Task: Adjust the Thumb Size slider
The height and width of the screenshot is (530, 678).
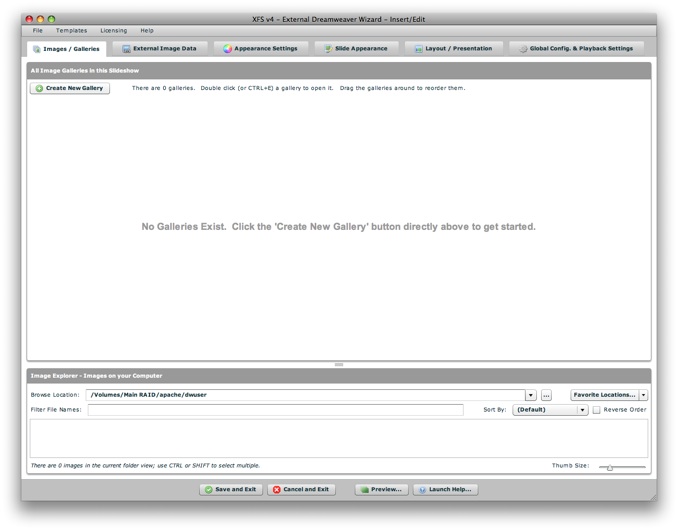Action: pos(610,467)
